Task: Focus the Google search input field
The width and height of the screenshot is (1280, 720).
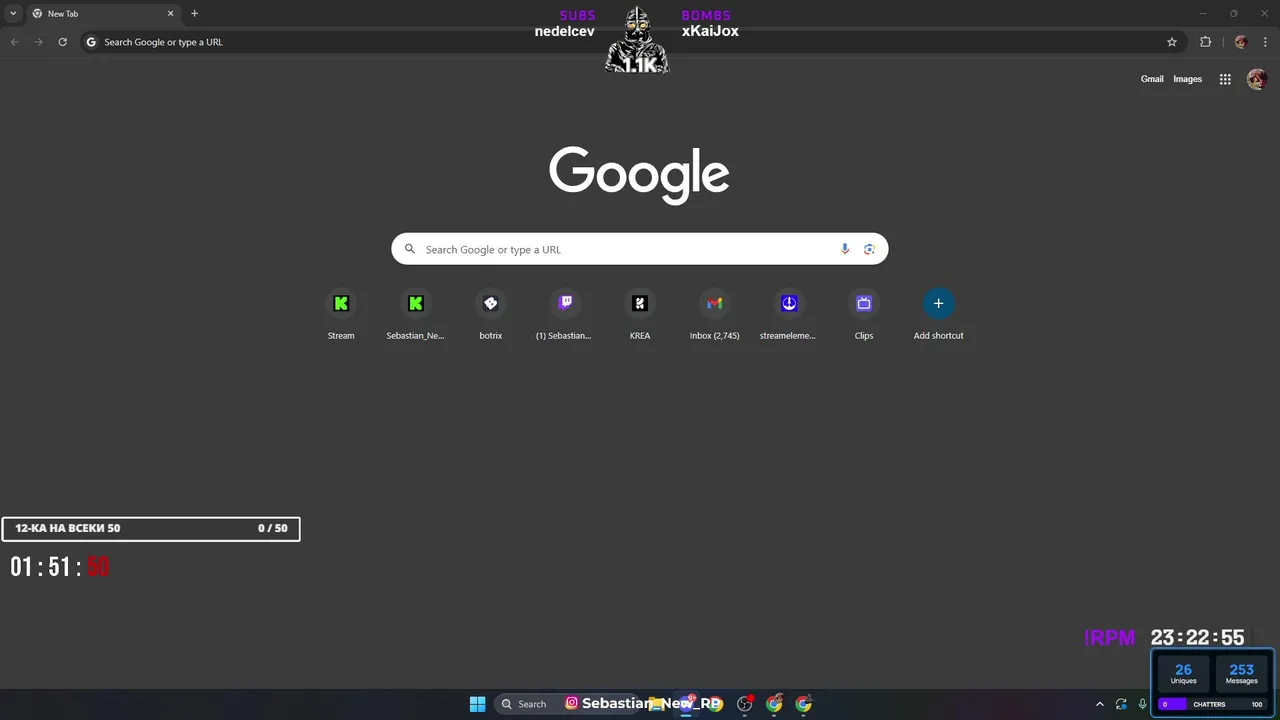Action: tap(639, 249)
